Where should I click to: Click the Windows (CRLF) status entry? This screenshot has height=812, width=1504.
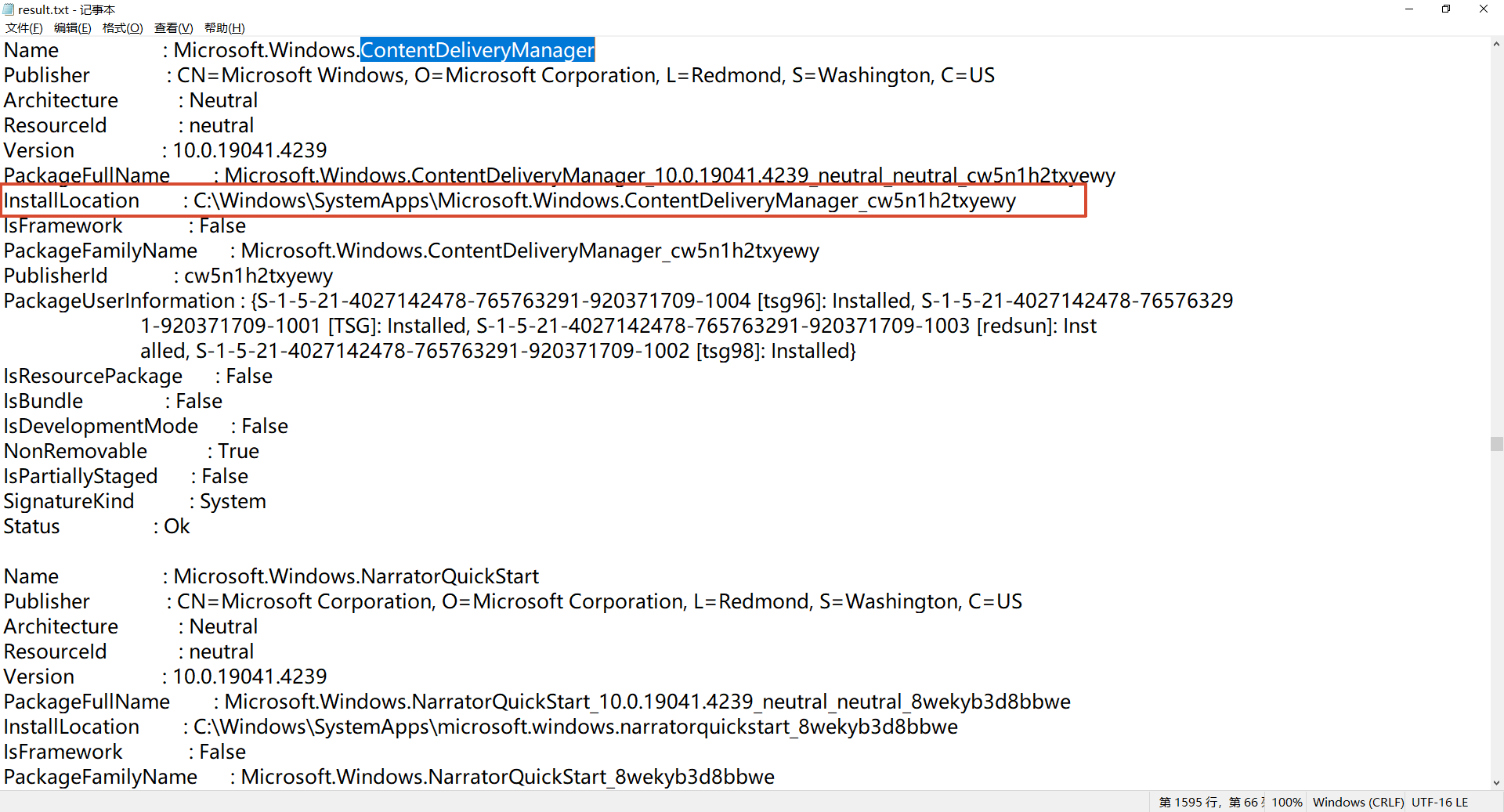coord(1358,802)
